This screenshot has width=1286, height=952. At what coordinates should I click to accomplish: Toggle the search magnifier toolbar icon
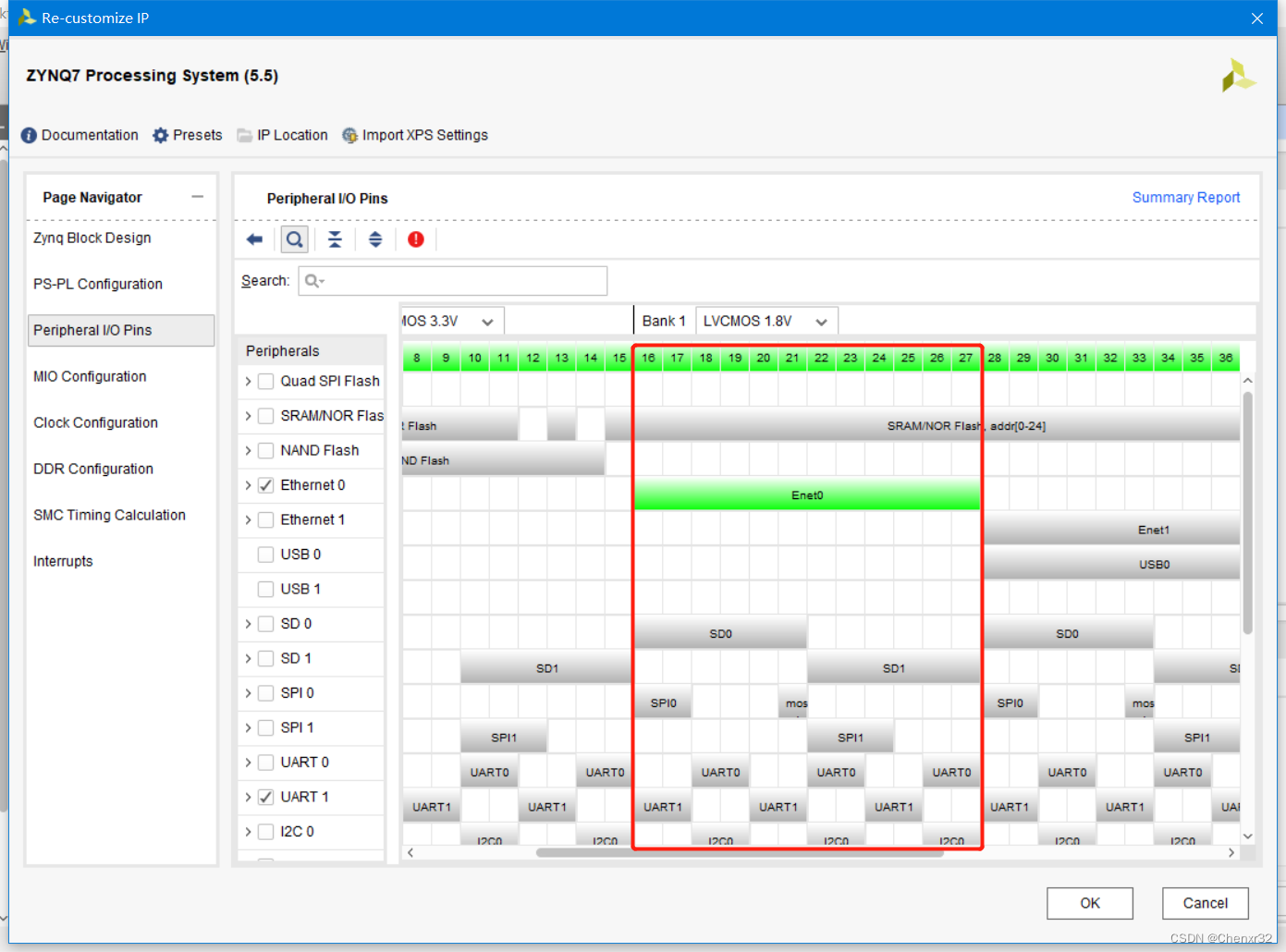point(294,239)
